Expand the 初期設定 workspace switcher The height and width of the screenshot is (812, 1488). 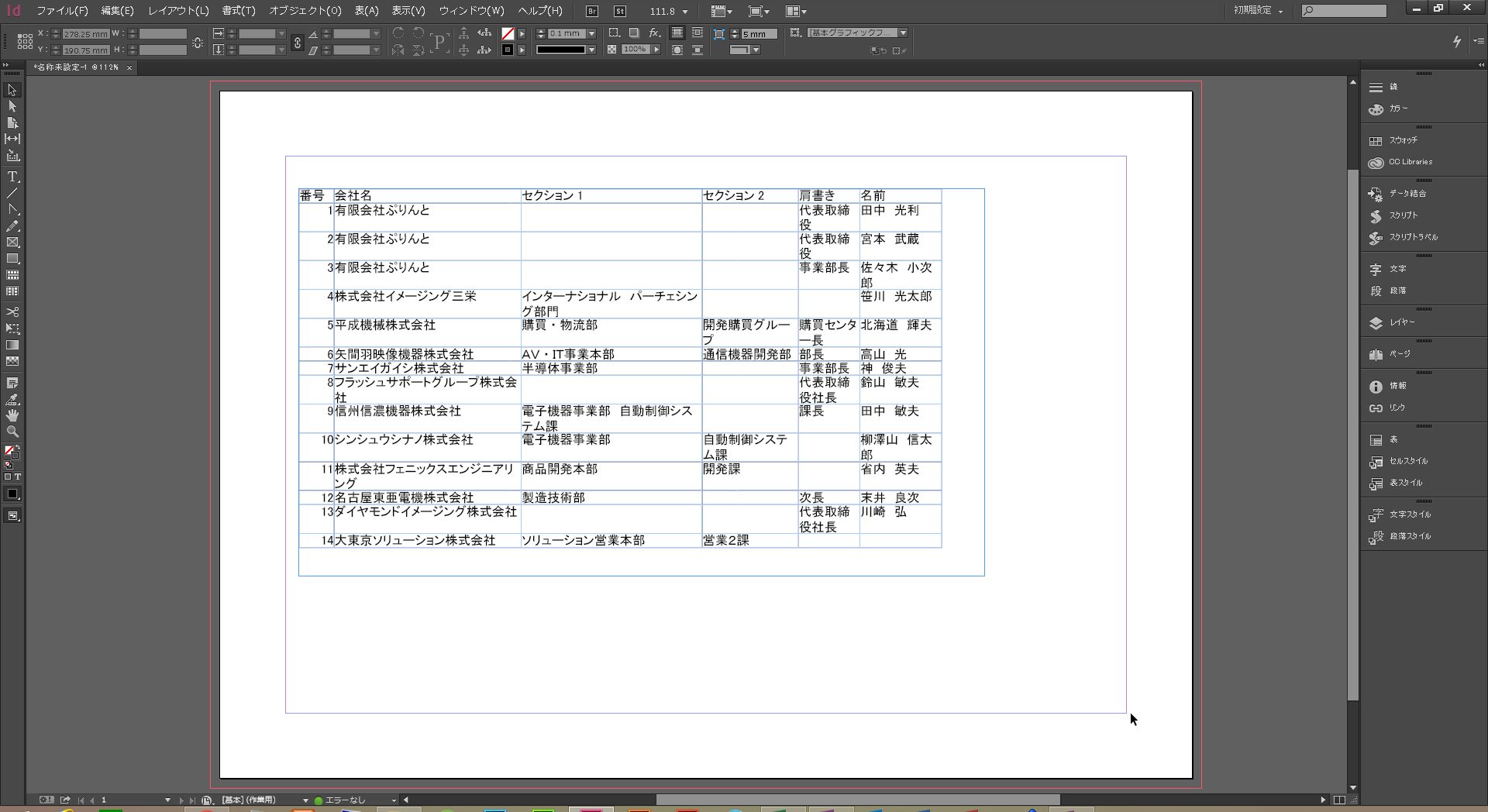click(x=1259, y=10)
